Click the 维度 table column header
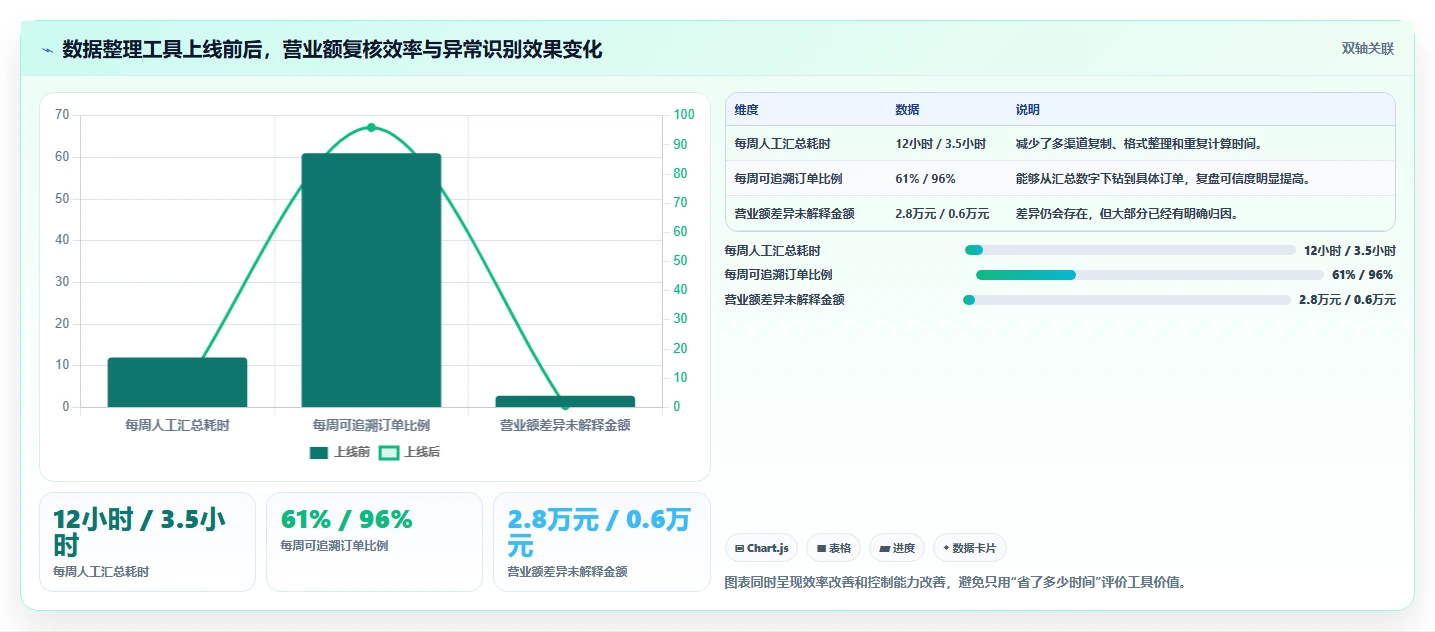This screenshot has width=1435, height=632. pos(746,110)
